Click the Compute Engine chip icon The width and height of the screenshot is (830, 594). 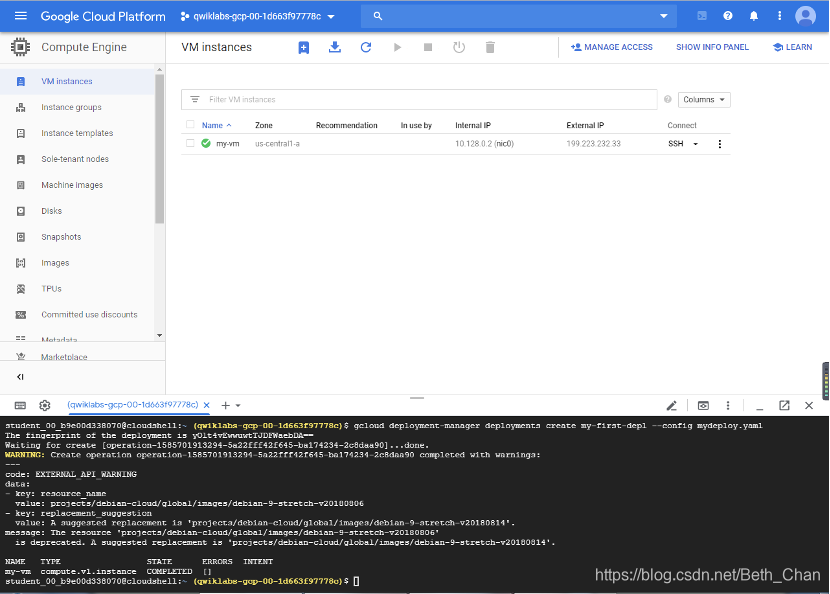[20, 47]
